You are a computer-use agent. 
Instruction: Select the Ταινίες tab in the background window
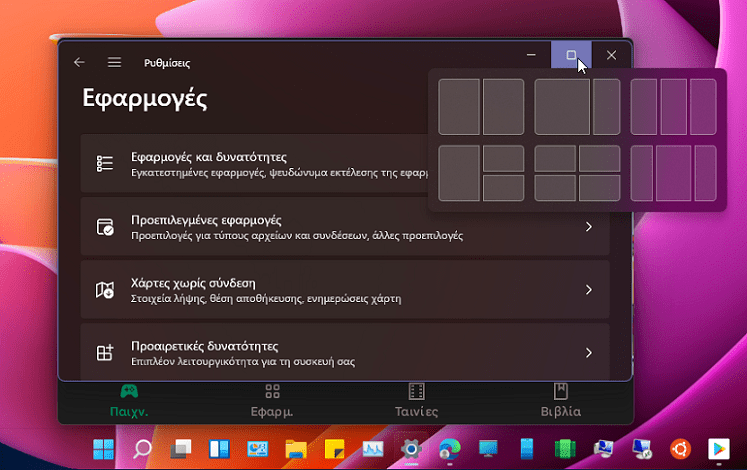416,401
